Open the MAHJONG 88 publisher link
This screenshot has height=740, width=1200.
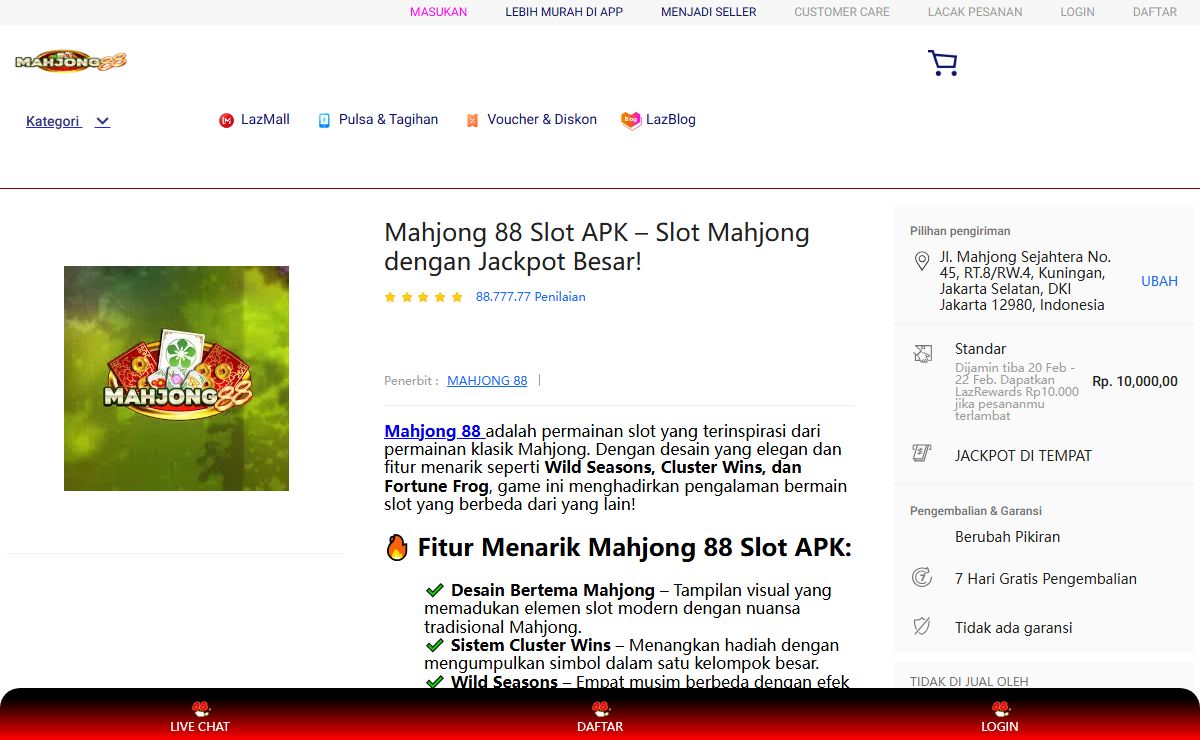[487, 381]
